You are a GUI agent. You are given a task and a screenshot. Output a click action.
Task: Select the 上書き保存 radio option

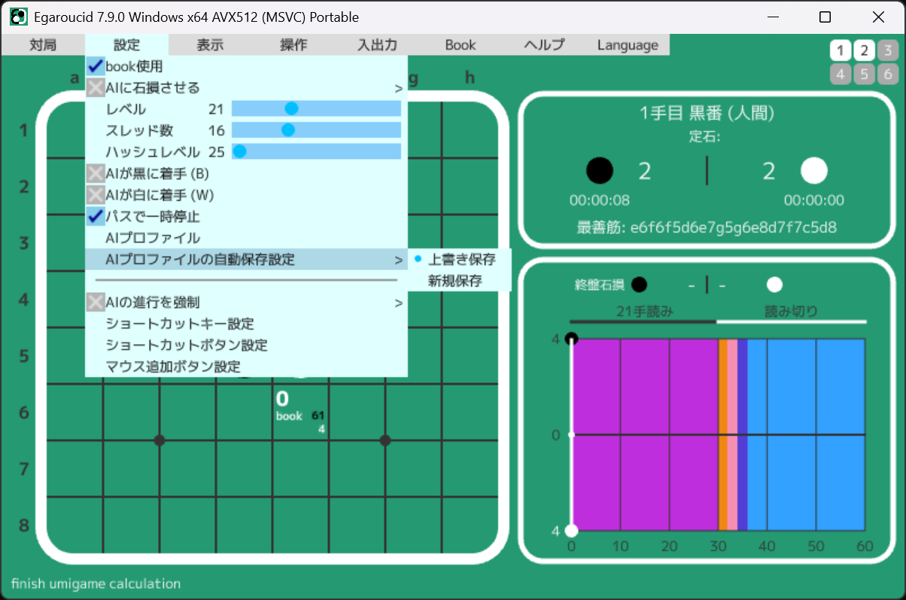(459, 259)
